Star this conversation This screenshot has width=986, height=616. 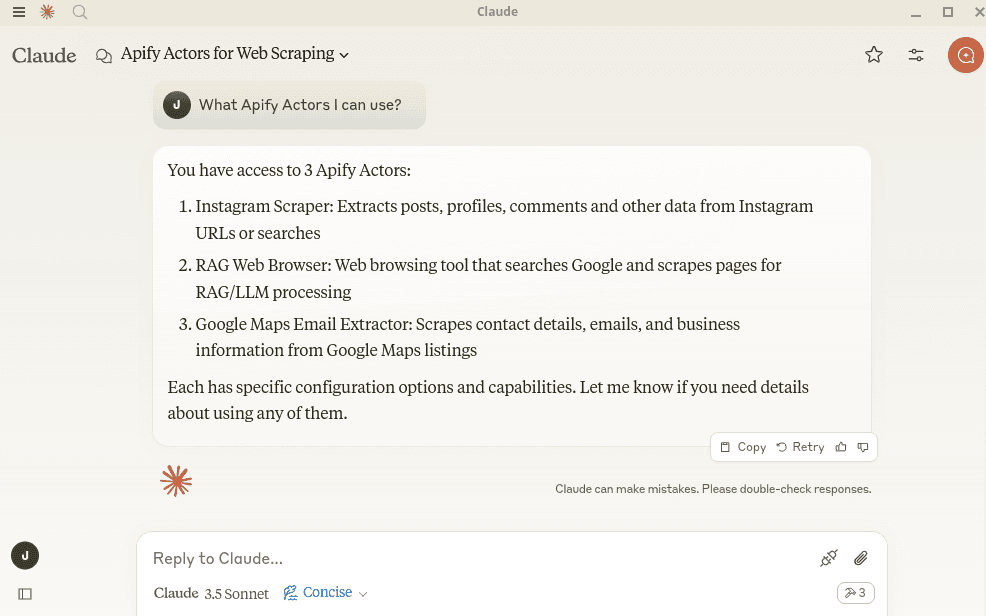[x=873, y=55]
